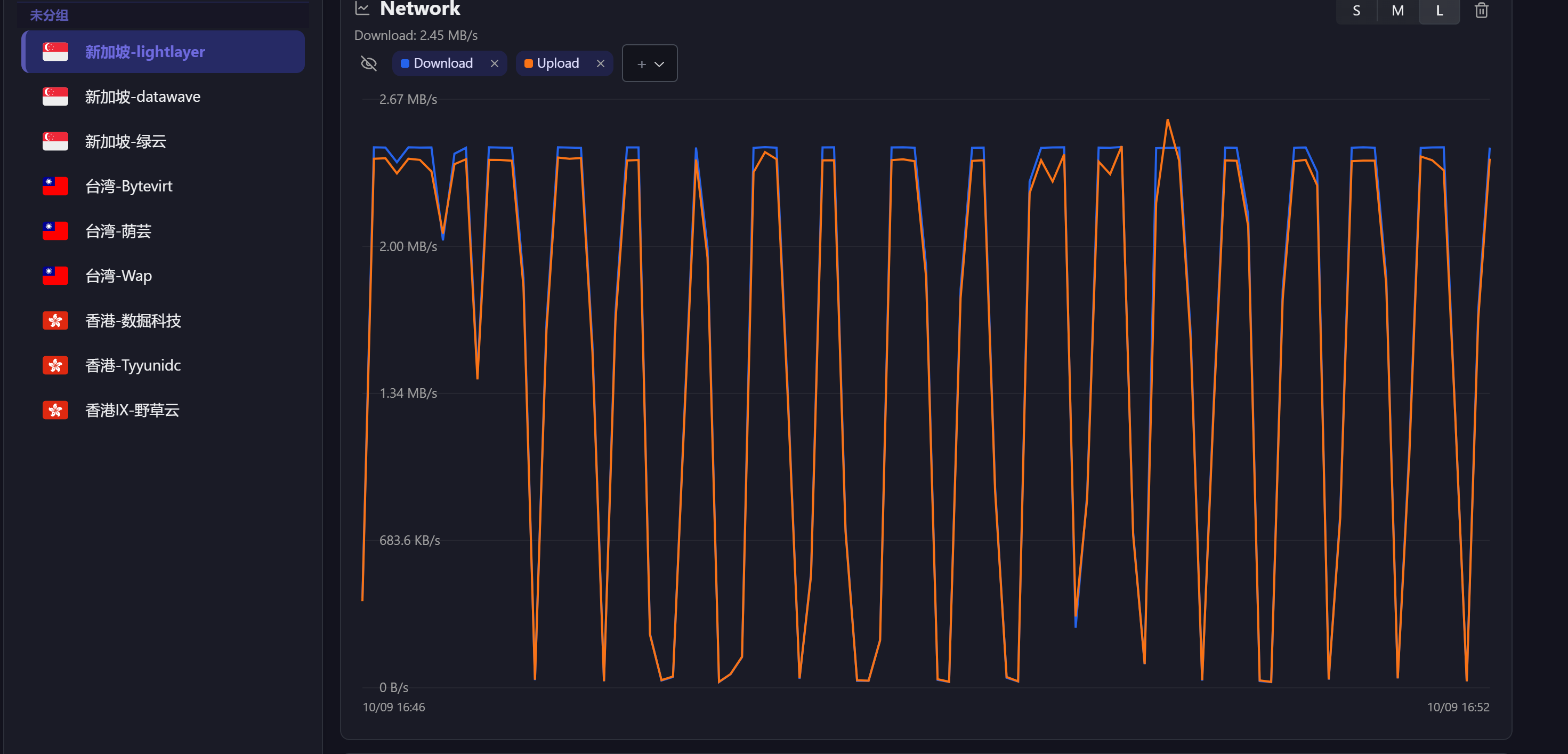The image size is (1568, 754).
Task: Select server 台湾-荫芸
Action: click(x=163, y=231)
